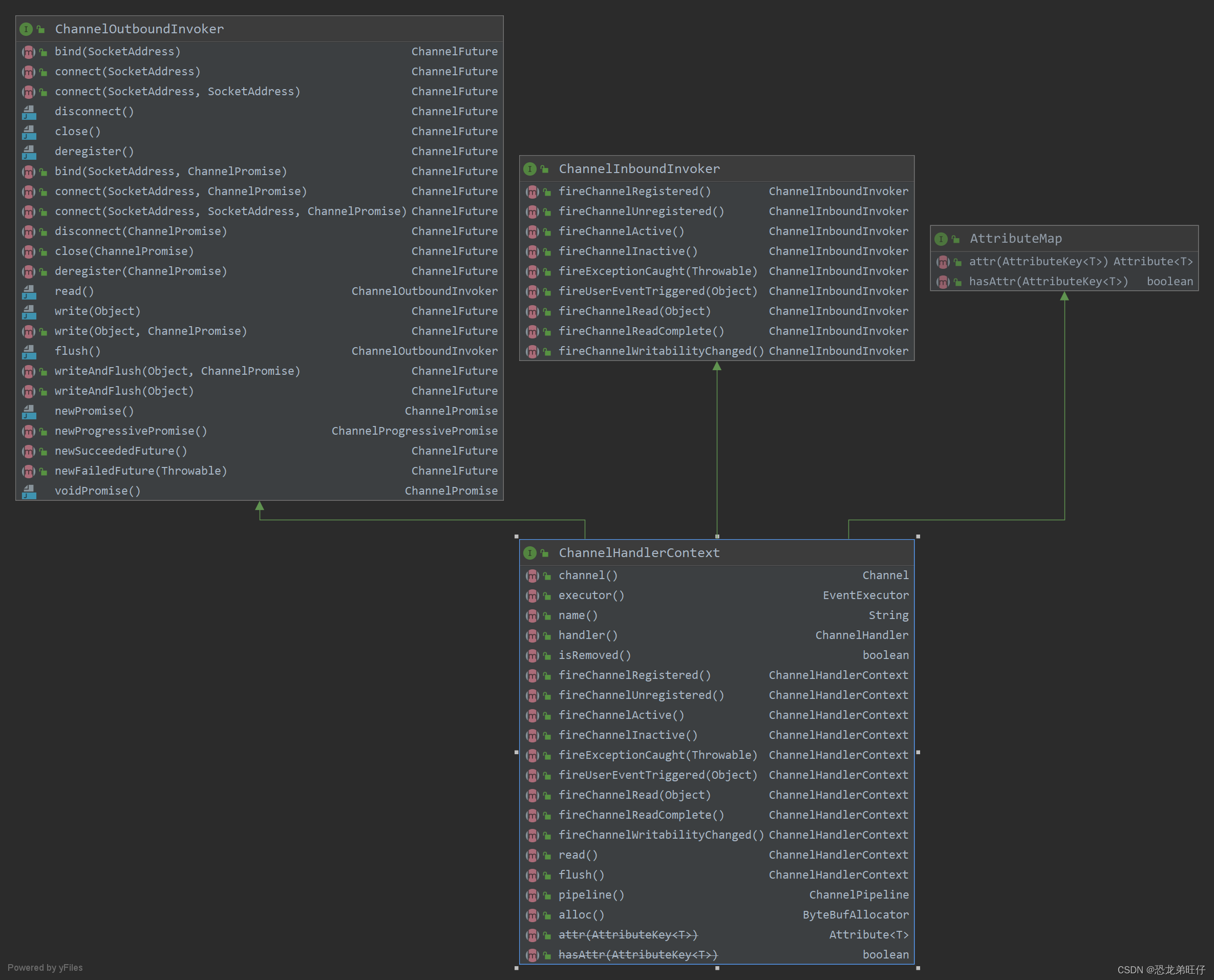Select the newProgressivePromise() method row
The height and width of the screenshot is (980, 1214).
click(x=131, y=431)
